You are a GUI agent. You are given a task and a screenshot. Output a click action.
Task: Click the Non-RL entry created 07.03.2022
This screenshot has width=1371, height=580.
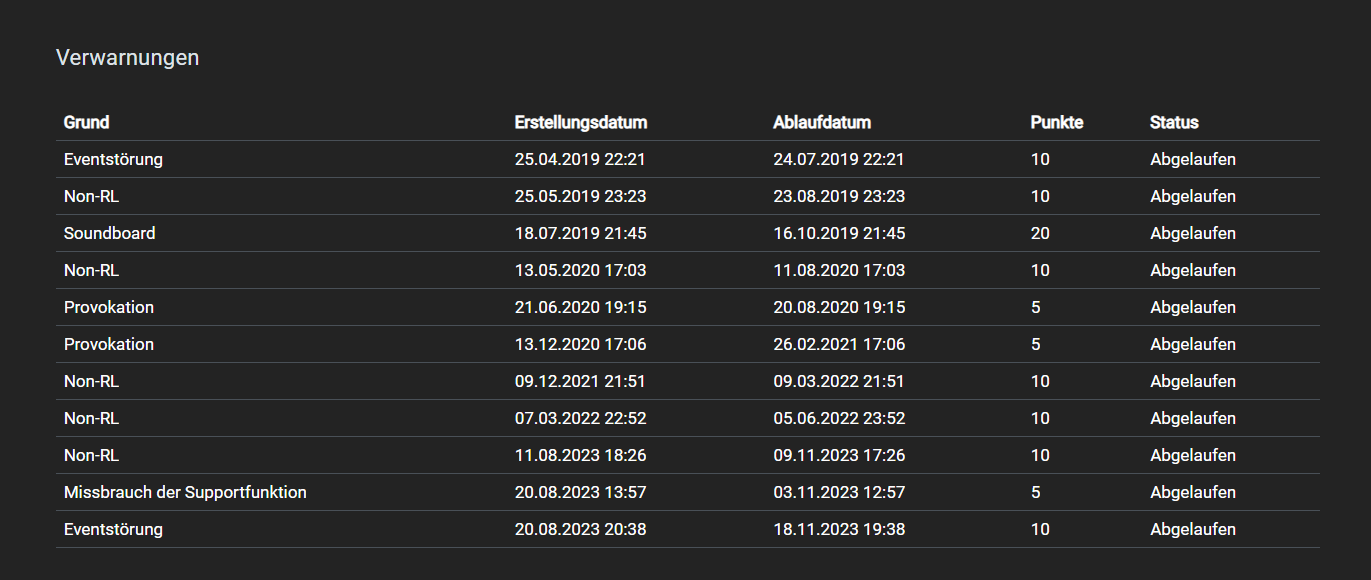[688, 418]
